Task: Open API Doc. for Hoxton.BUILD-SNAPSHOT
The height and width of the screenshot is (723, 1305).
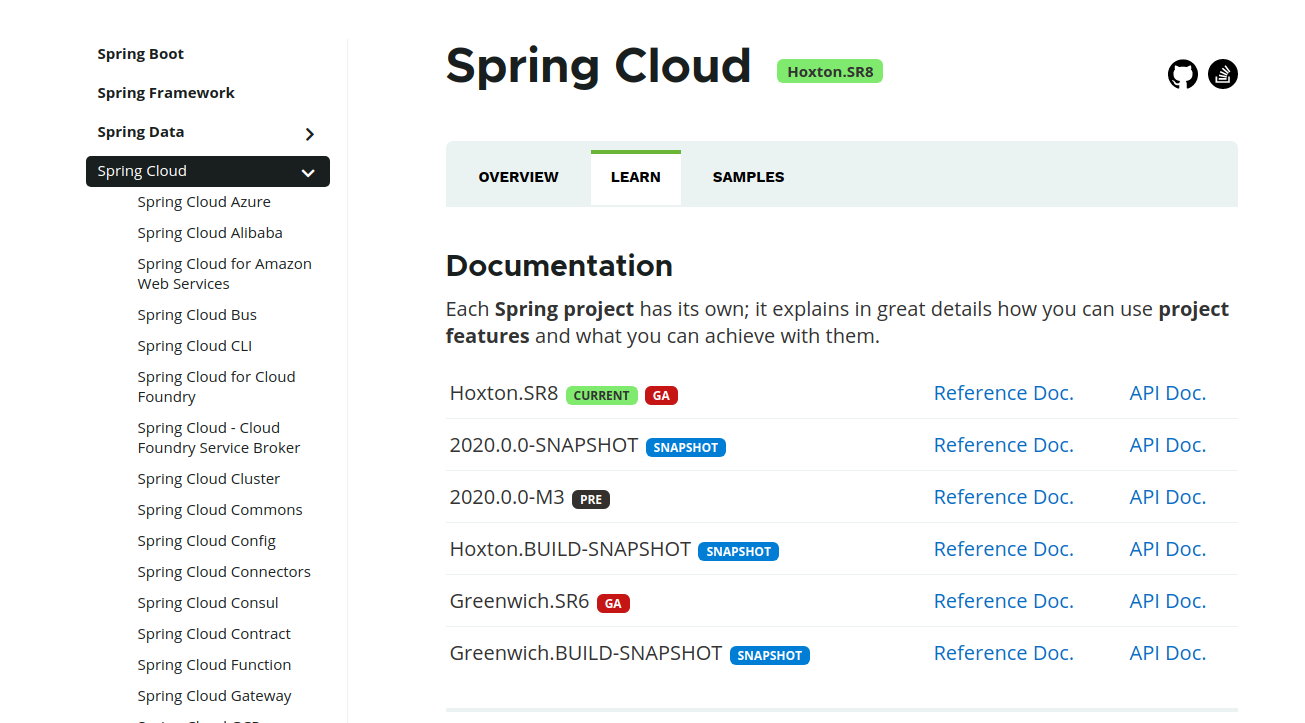Action: click(x=1168, y=549)
